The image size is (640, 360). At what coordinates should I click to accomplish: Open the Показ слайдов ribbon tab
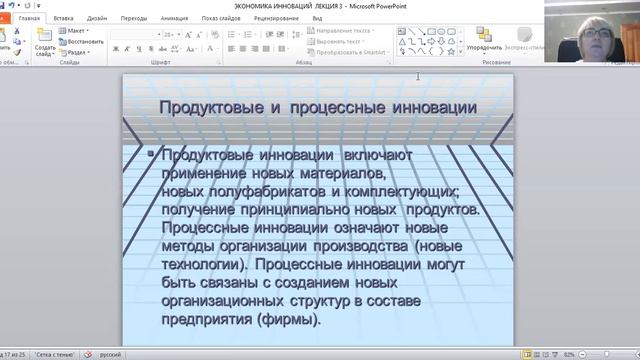(221, 18)
